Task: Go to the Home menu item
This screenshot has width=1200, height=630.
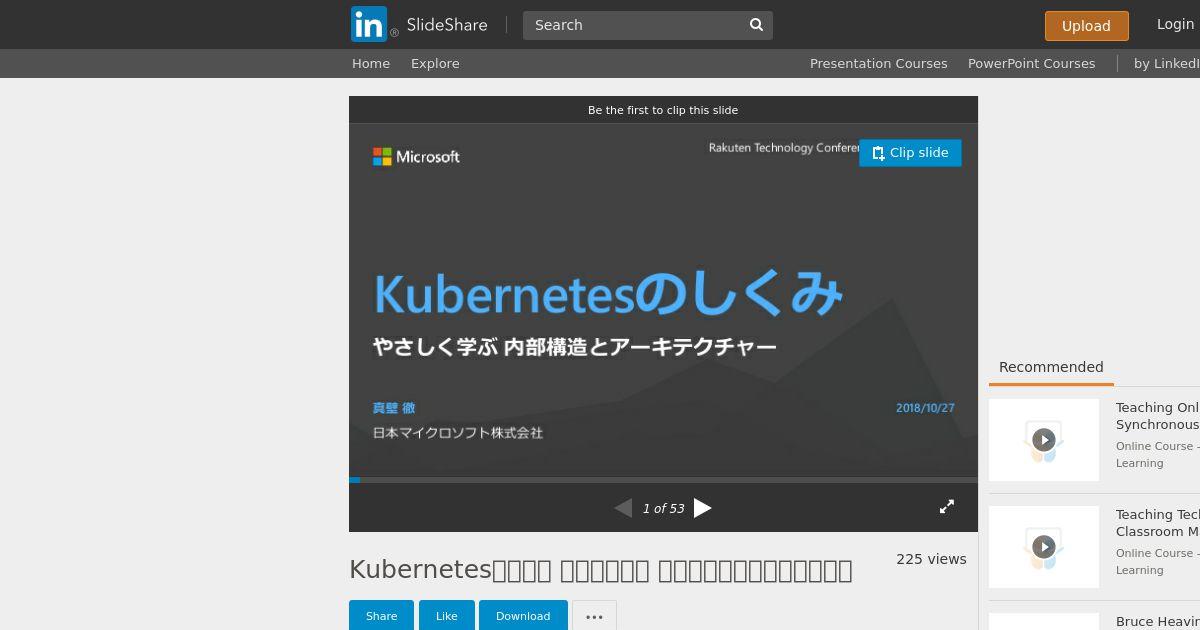Action: pyautogui.click(x=371, y=63)
